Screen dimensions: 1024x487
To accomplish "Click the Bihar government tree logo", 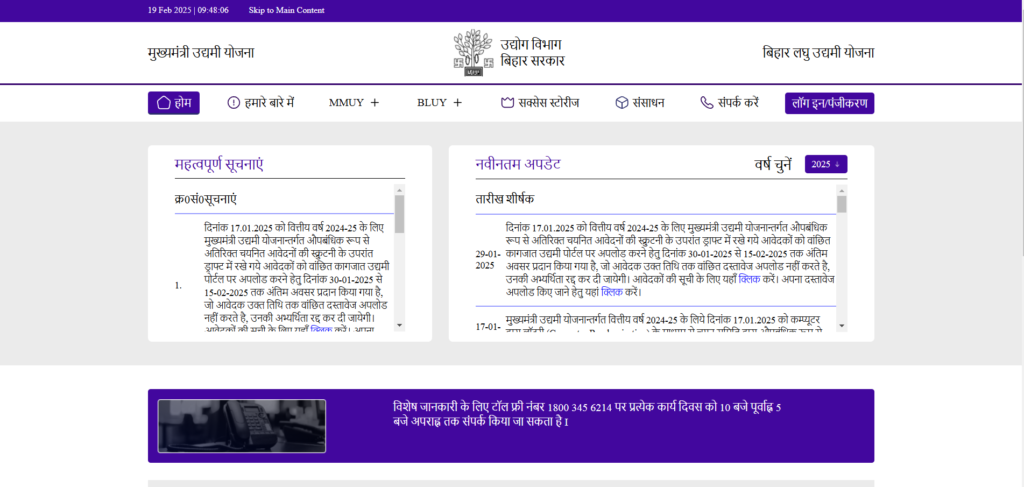I will click(474, 53).
